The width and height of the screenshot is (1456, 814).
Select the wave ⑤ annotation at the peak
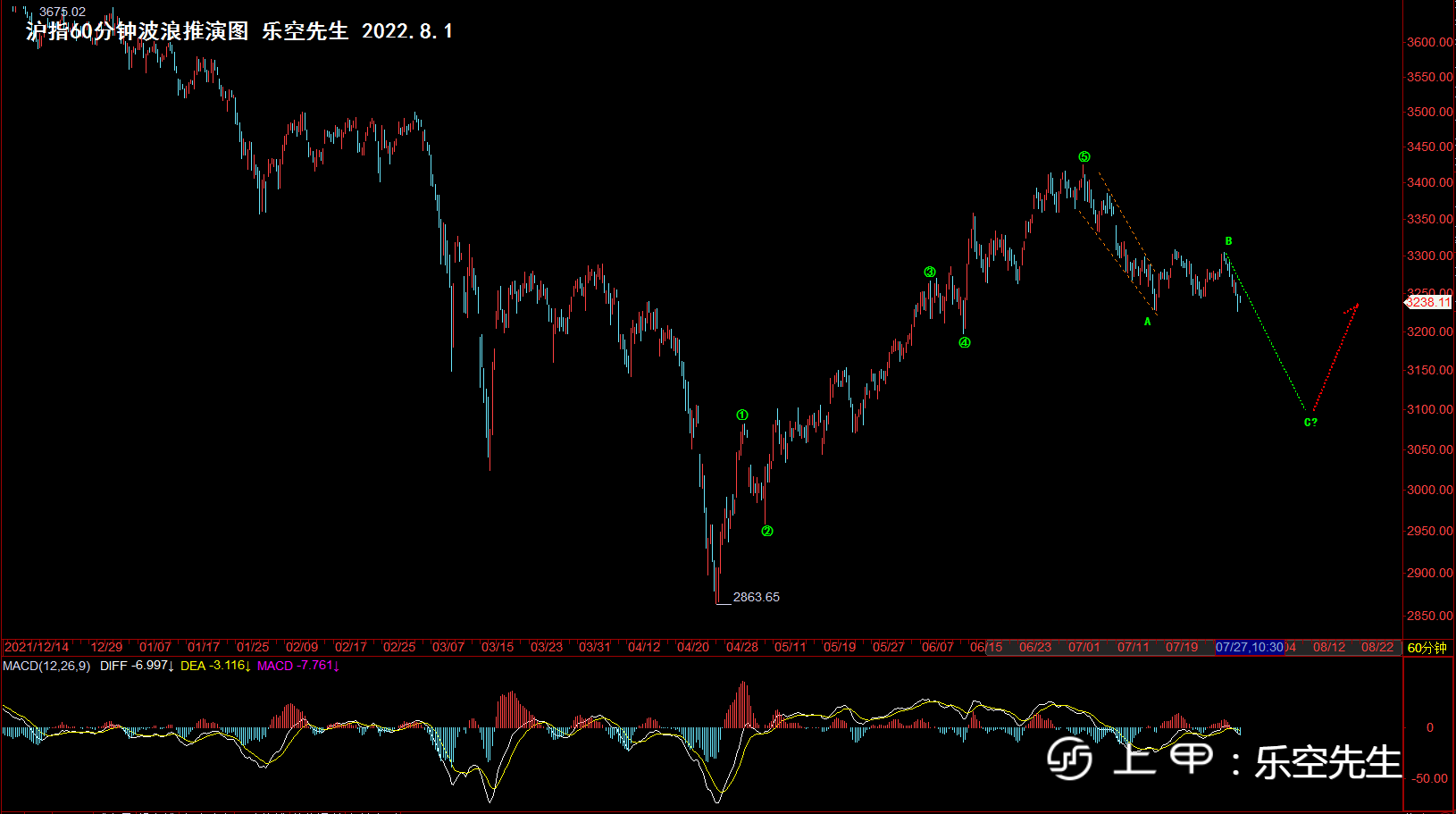pyautogui.click(x=1084, y=156)
